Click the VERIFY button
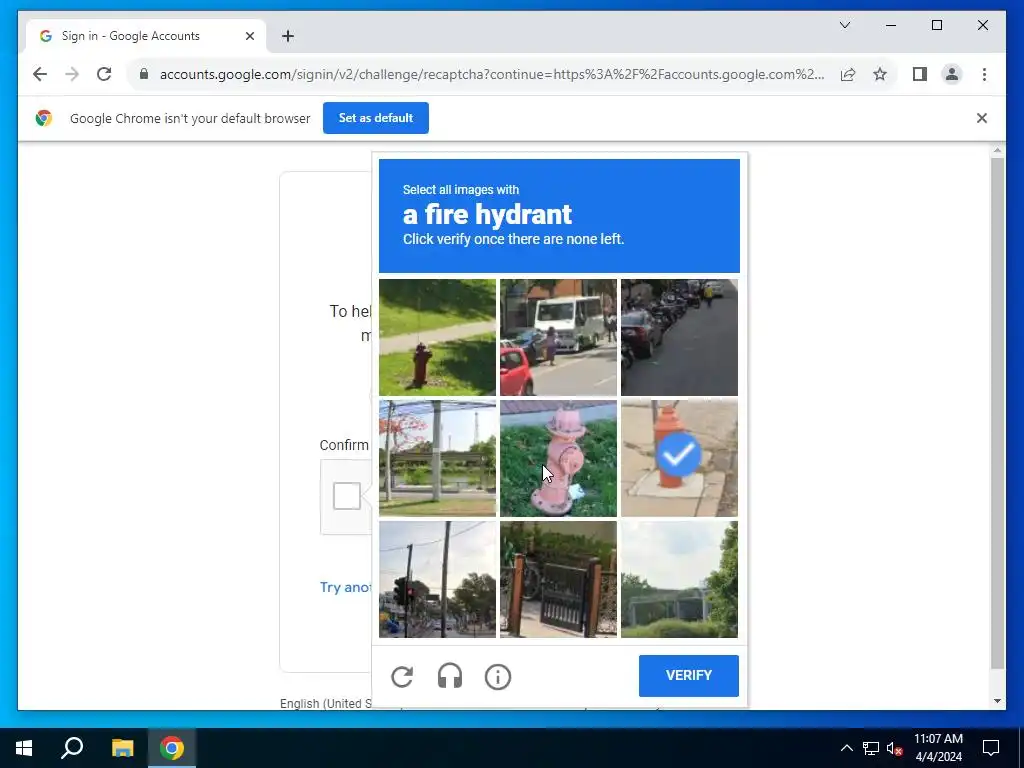 click(x=688, y=675)
